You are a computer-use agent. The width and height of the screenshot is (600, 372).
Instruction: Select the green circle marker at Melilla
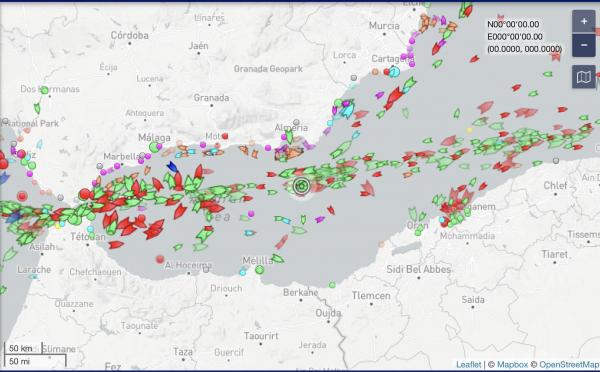[x=259, y=270]
